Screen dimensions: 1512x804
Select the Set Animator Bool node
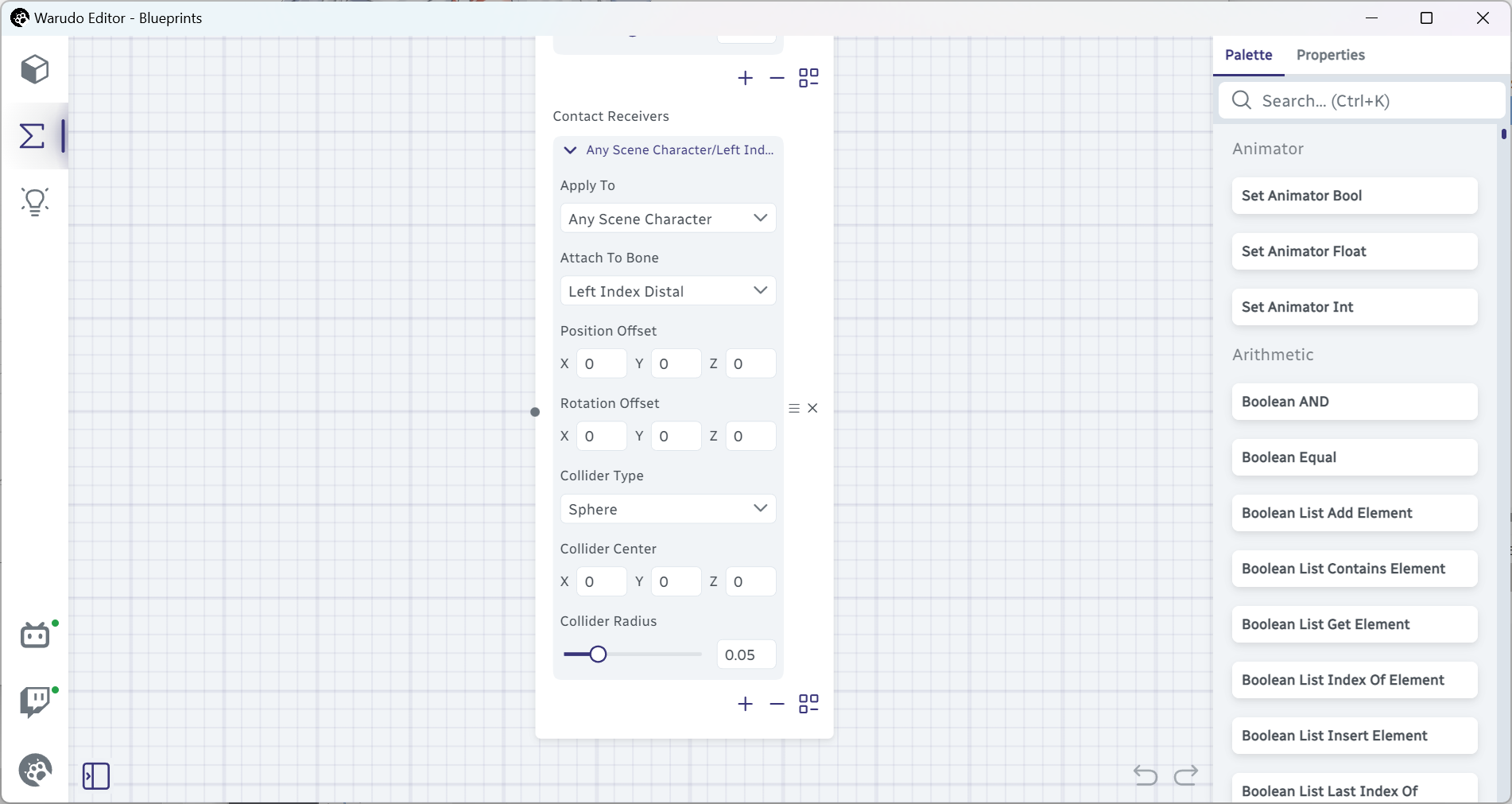[x=1355, y=196]
